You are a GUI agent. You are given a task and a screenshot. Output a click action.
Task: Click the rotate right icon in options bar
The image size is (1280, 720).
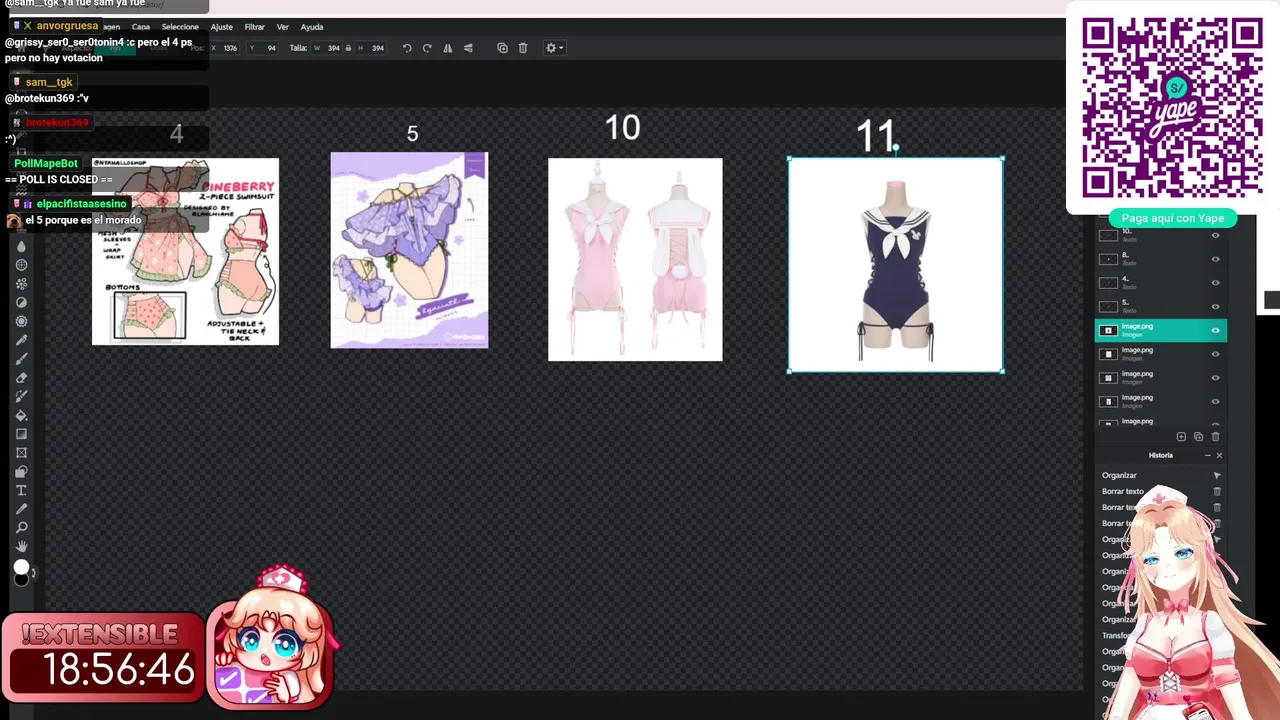427,48
